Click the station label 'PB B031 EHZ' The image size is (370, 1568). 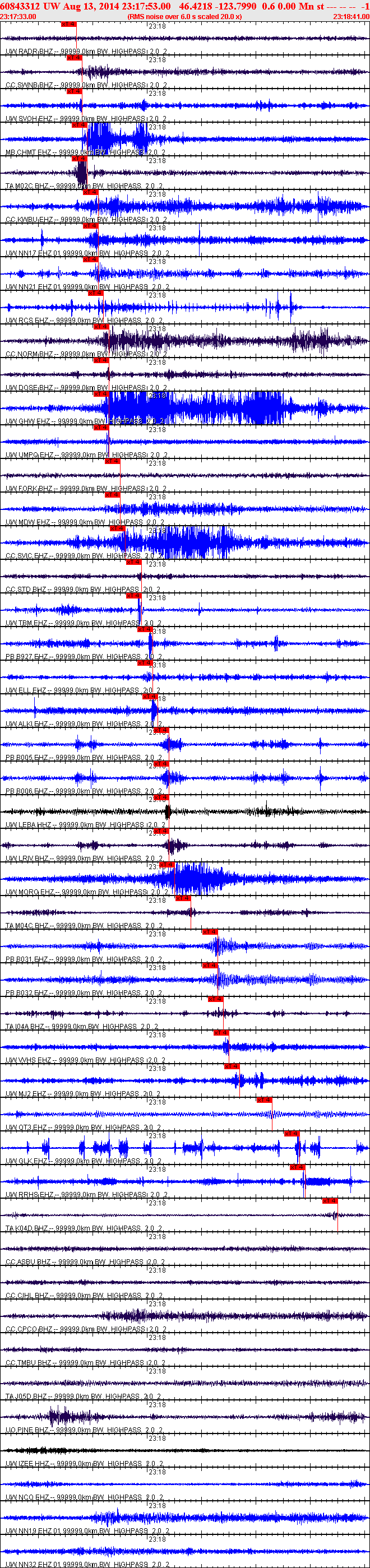coord(27,960)
